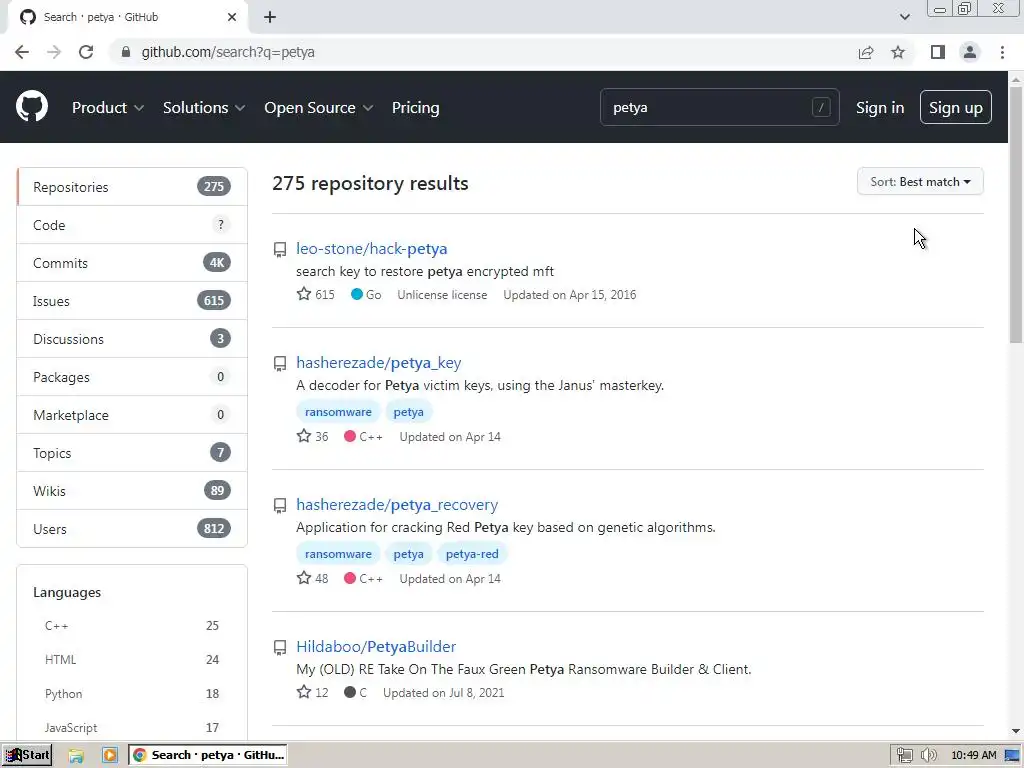
Task: Select the Packages filter
Action: pyautogui.click(x=132, y=377)
